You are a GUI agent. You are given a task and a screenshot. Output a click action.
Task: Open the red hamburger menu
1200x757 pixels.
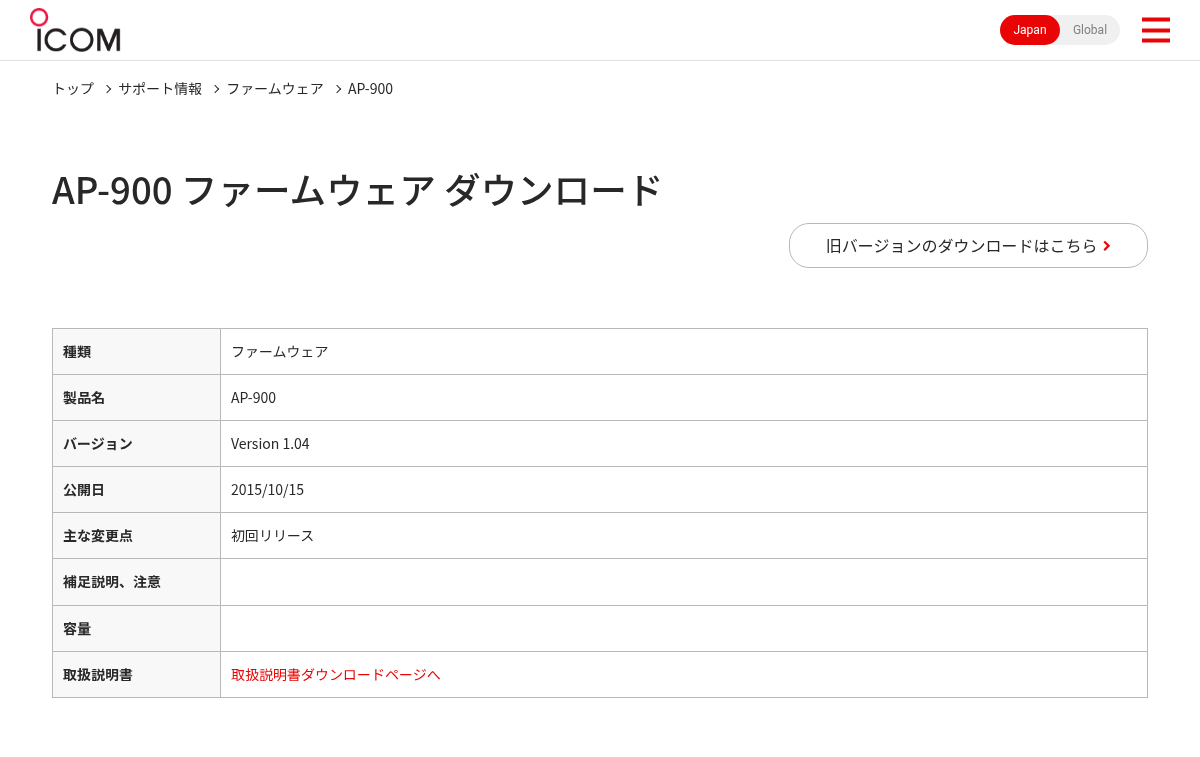click(1155, 30)
